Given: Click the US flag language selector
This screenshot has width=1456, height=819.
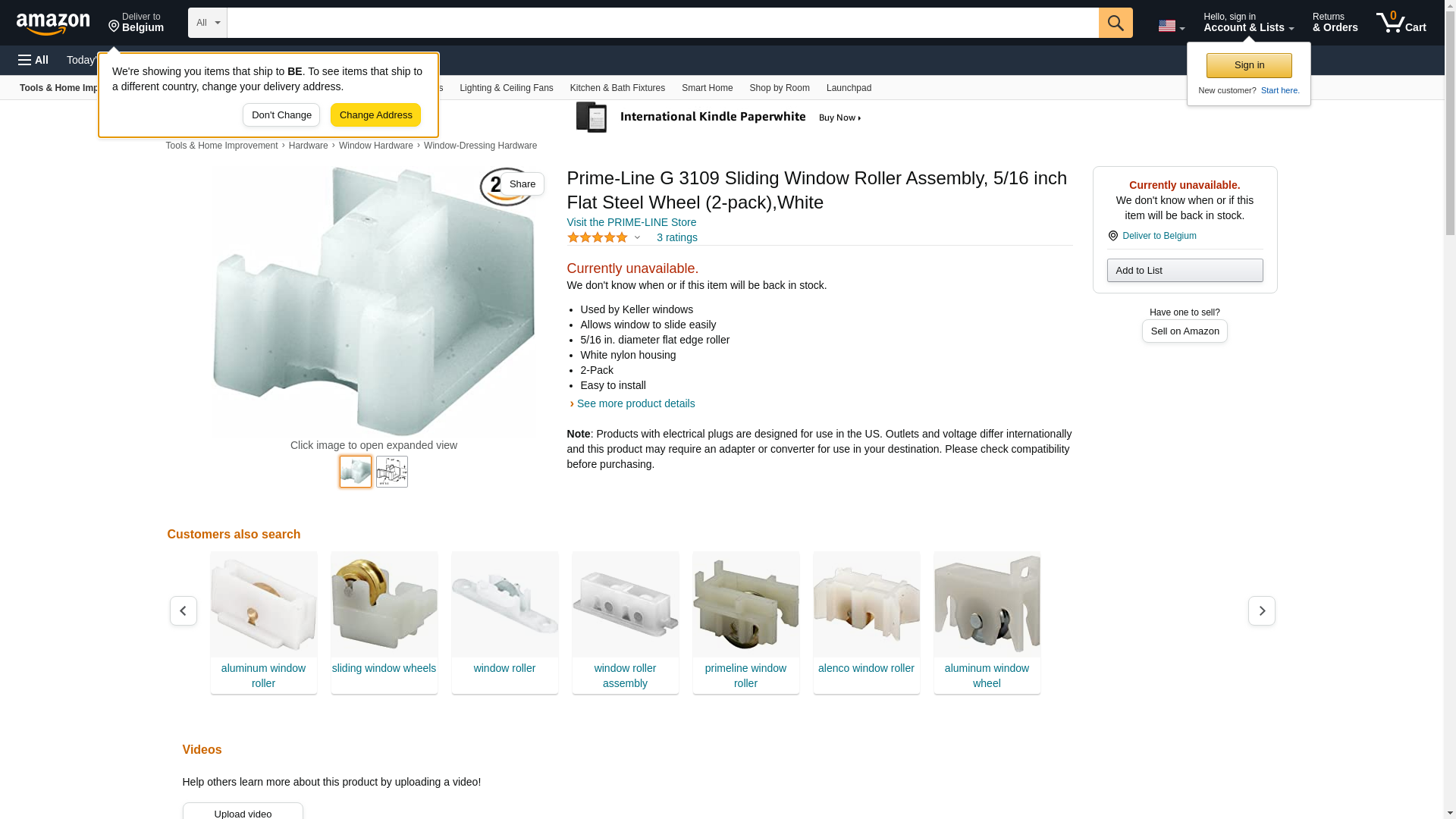Looking at the screenshot, I should click(x=1171, y=26).
